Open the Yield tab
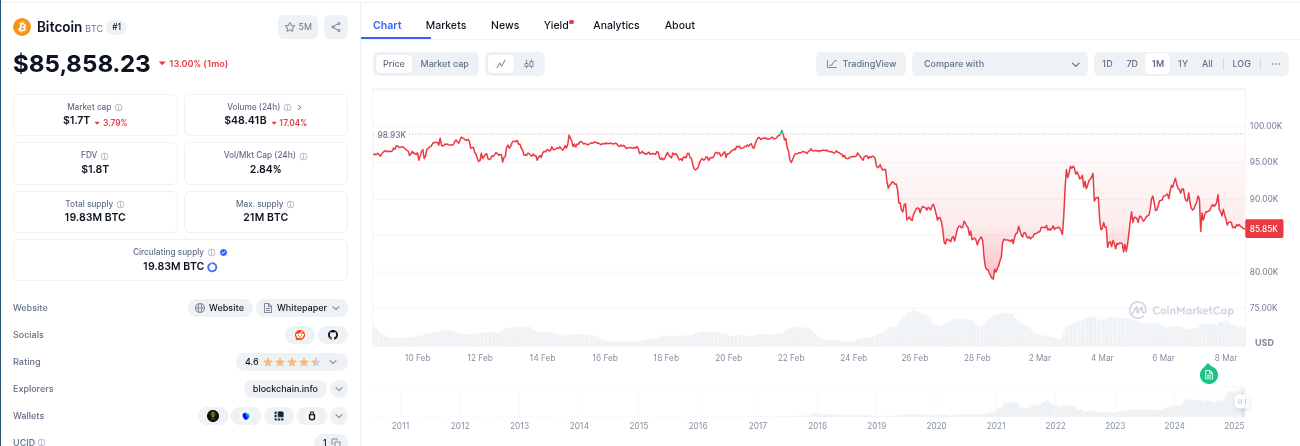 pos(557,25)
